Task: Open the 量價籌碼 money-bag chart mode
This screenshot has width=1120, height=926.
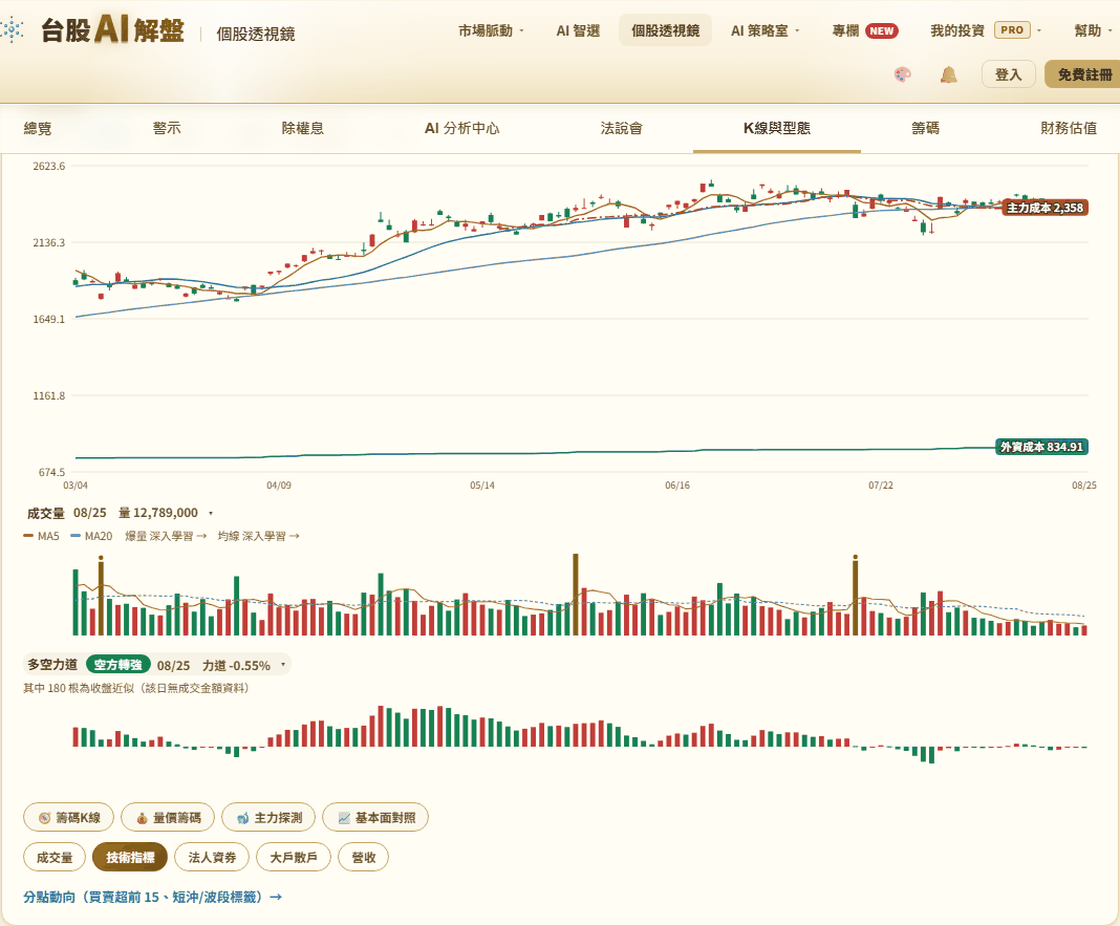Action: pyautogui.click(x=168, y=817)
